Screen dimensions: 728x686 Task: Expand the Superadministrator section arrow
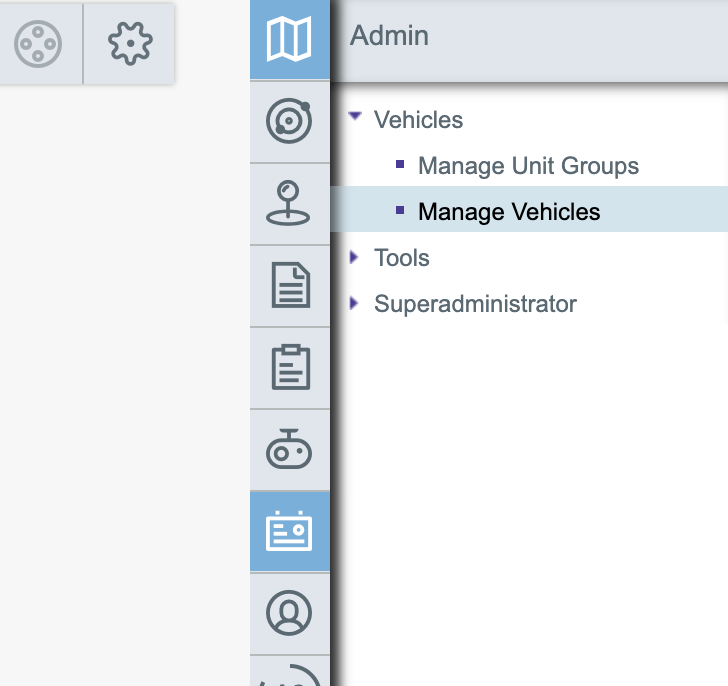tap(354, 303)
